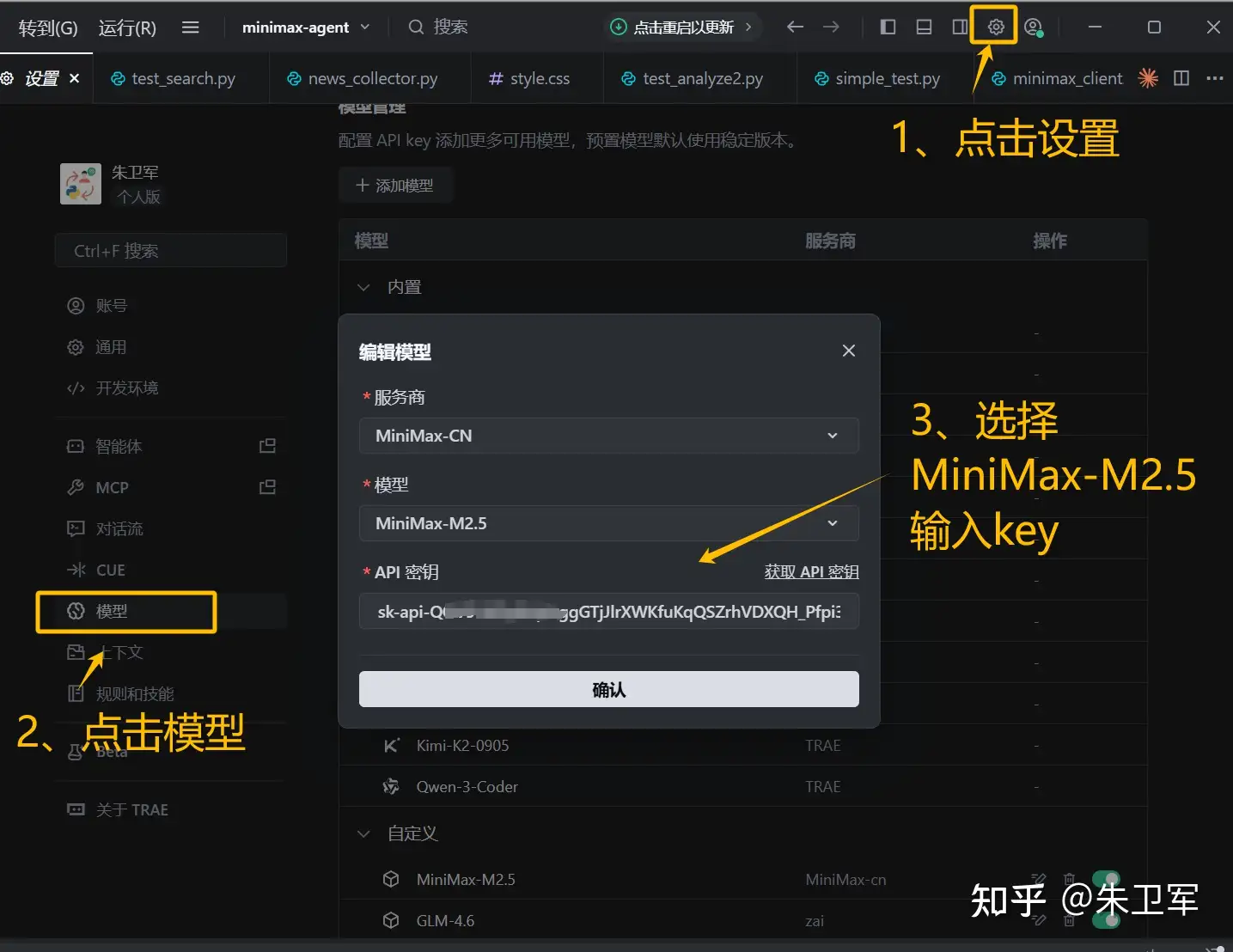Image resolution: width=1233 pixels, height=952 pixels.
Task: Collapse the 内置 models group
Action: (363, 287)
